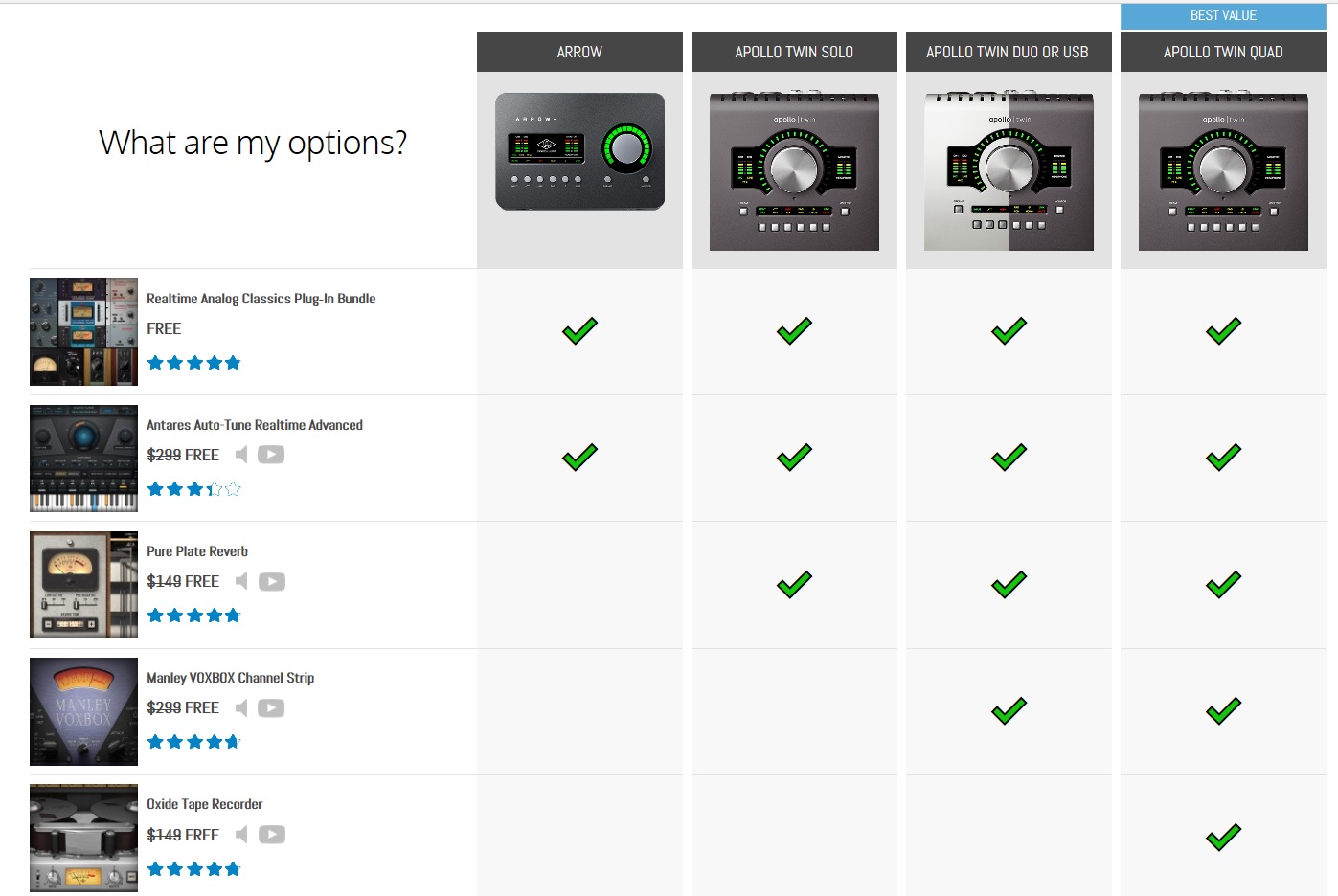Click the Oxide Tape Recorder thumbnail image
Image resolution: width=1338 pixels, height=896 pixels.
(x=83, y=838)
